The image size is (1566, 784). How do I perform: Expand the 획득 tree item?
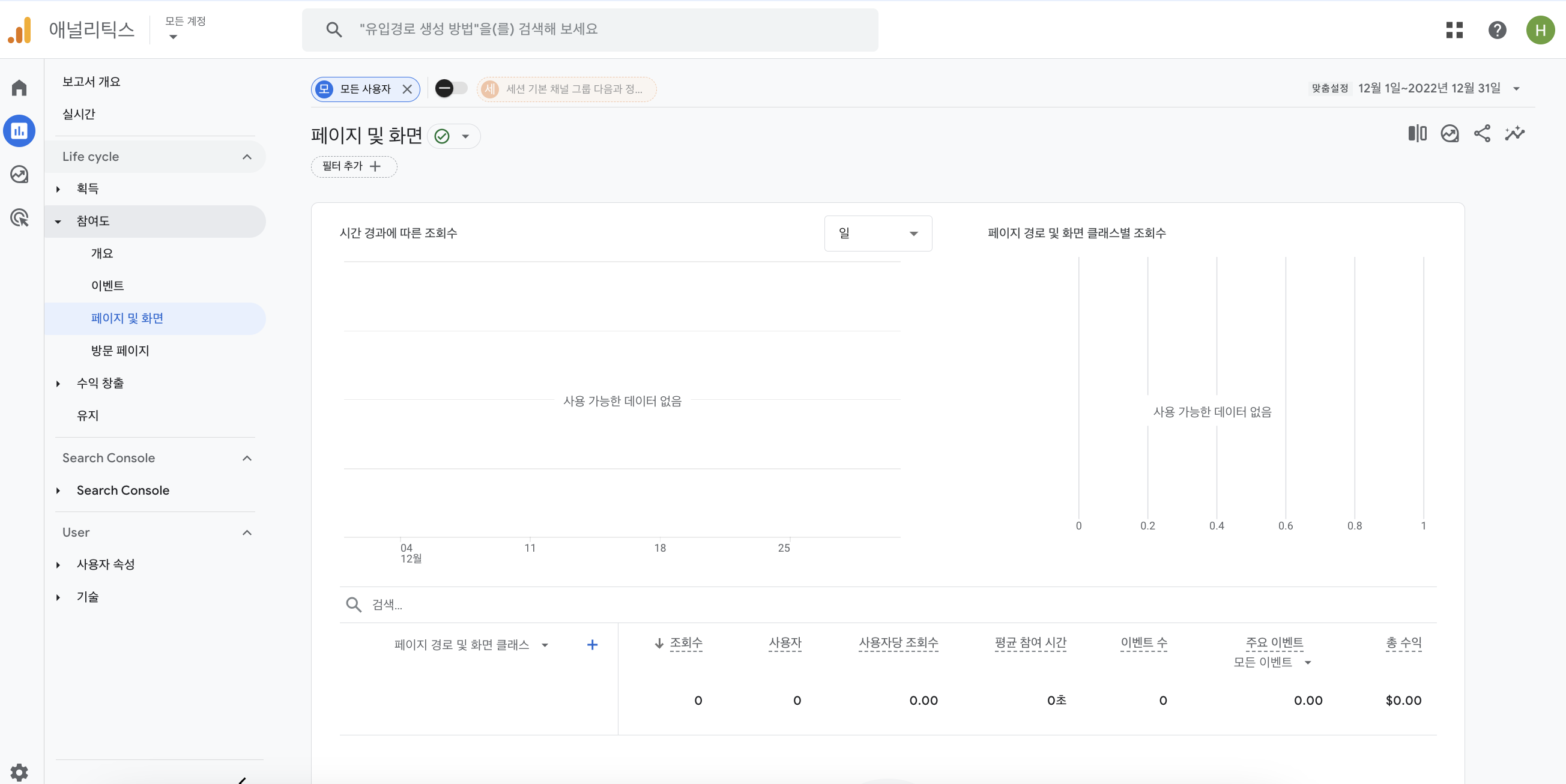point(58,189)
